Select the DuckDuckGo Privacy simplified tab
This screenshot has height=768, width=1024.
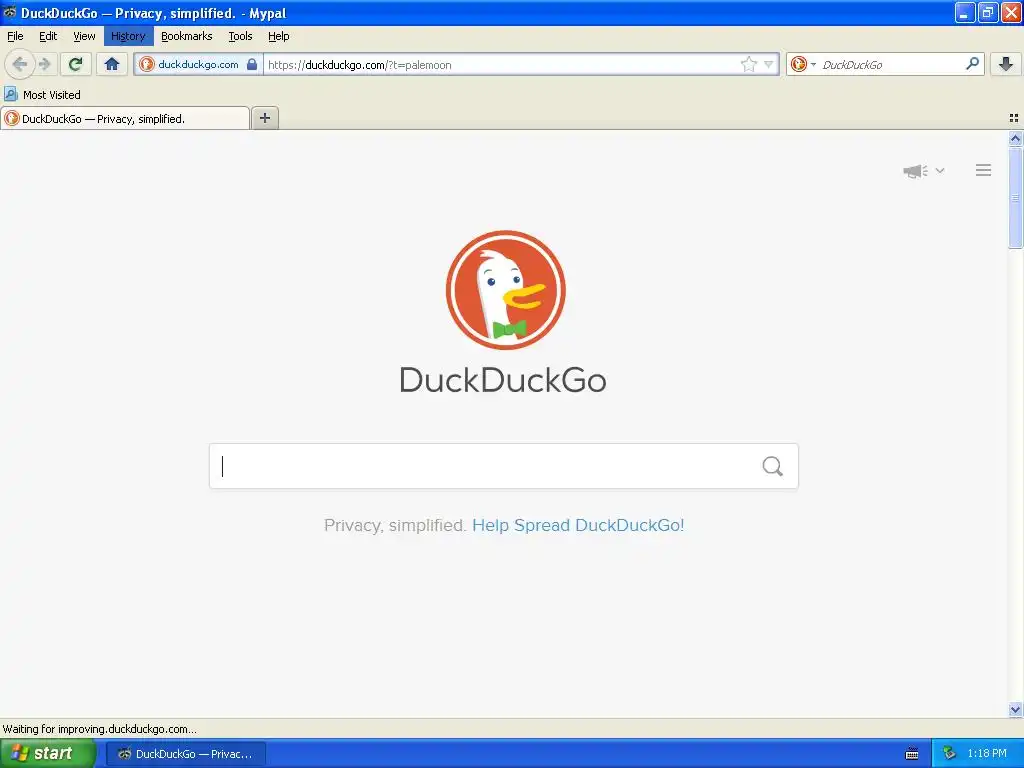125,118
